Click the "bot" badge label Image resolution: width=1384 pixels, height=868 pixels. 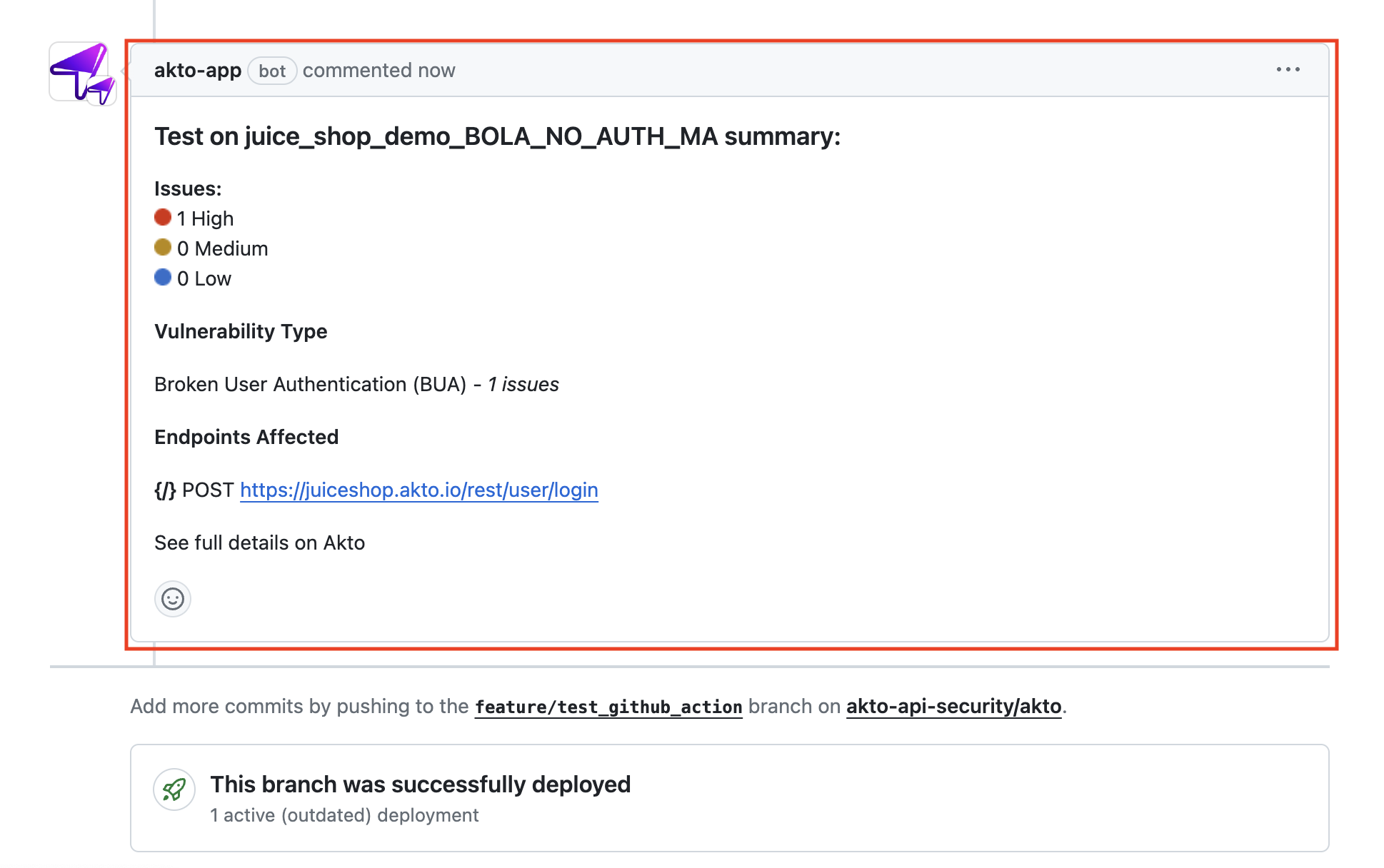coord(272,71)
